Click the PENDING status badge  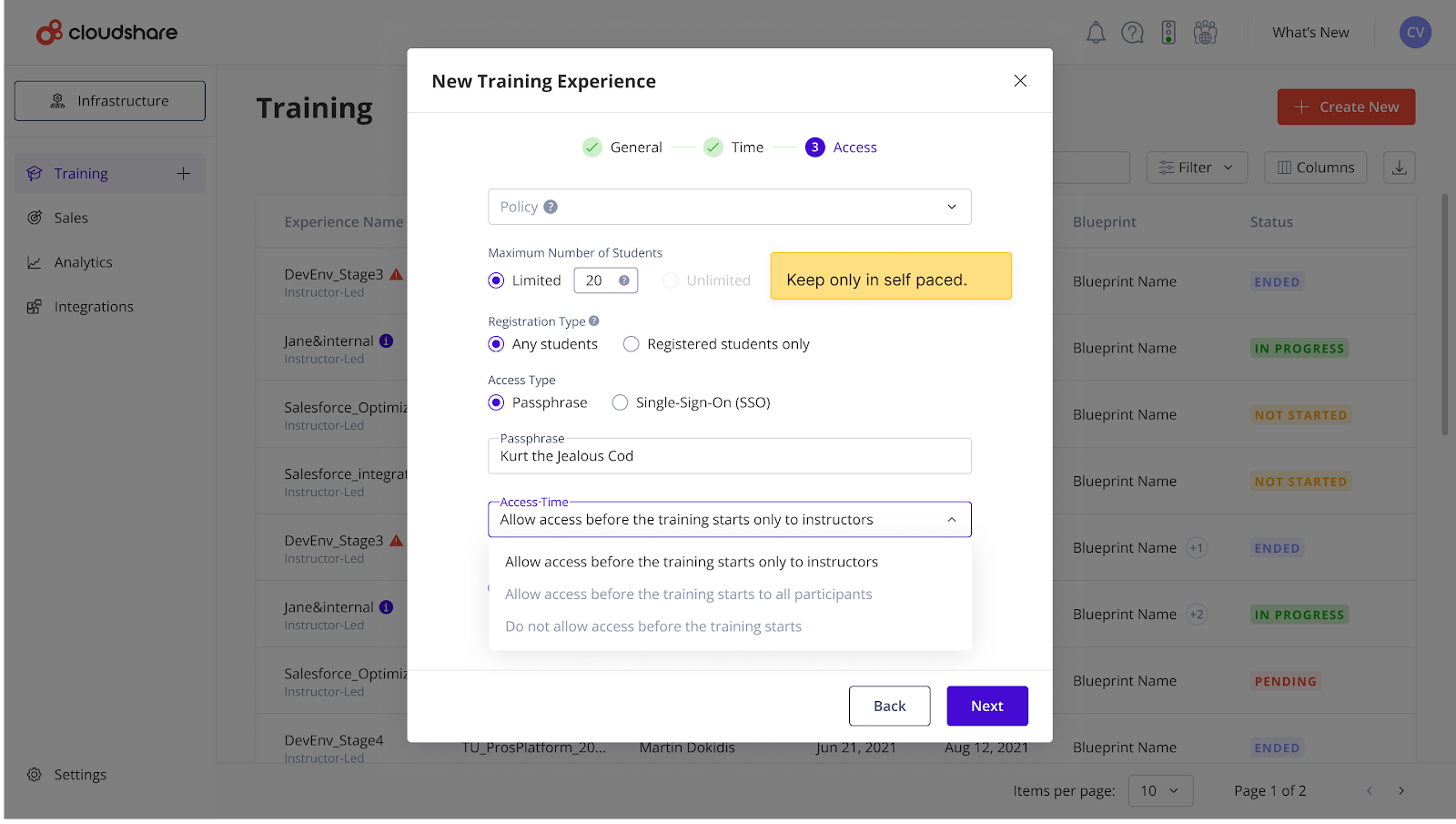tap(1285, 681)
